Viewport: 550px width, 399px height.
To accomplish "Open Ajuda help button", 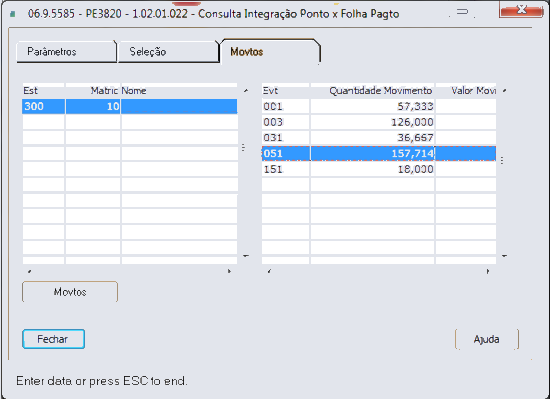I will coord(487,339).
